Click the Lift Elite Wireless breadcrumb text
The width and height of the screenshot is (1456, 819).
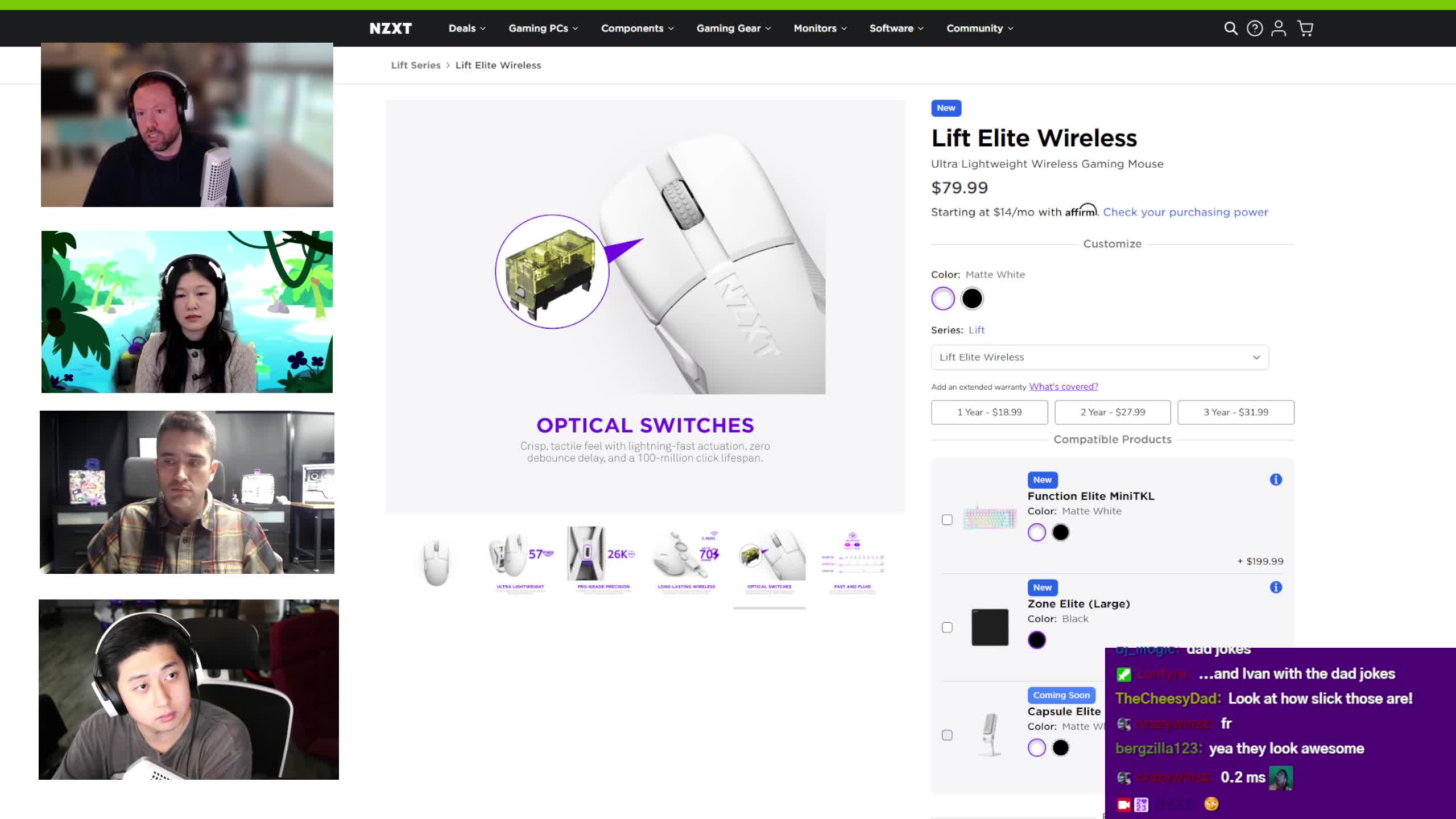point(498,65)
